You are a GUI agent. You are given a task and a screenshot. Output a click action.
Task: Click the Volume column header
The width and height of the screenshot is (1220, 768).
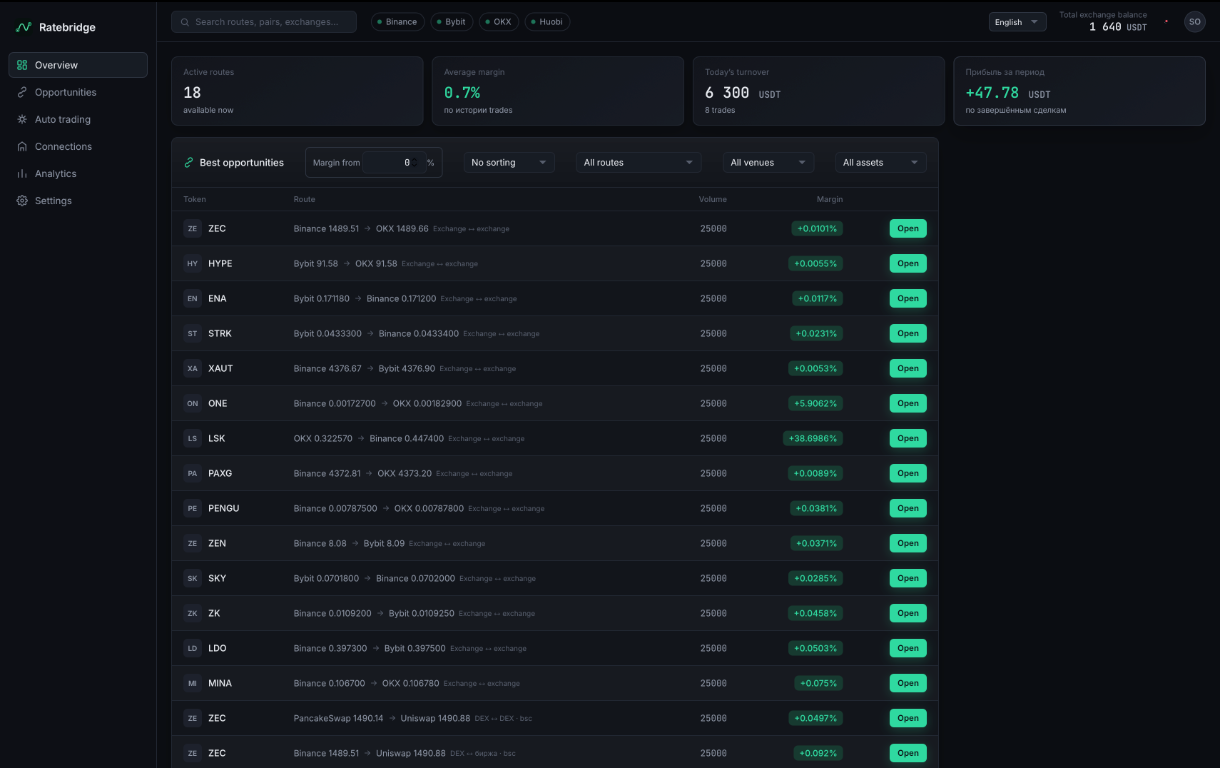pyautogui.click(x=713, y=199)
